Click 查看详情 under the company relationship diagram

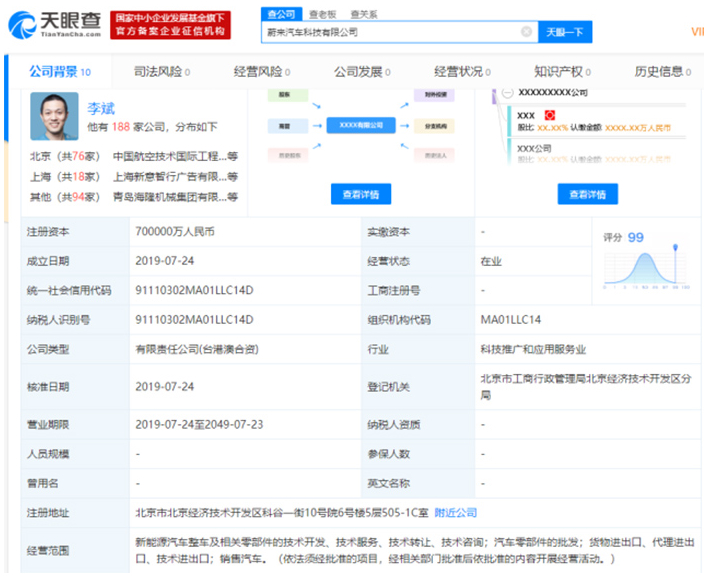click(x=361, y=194)
